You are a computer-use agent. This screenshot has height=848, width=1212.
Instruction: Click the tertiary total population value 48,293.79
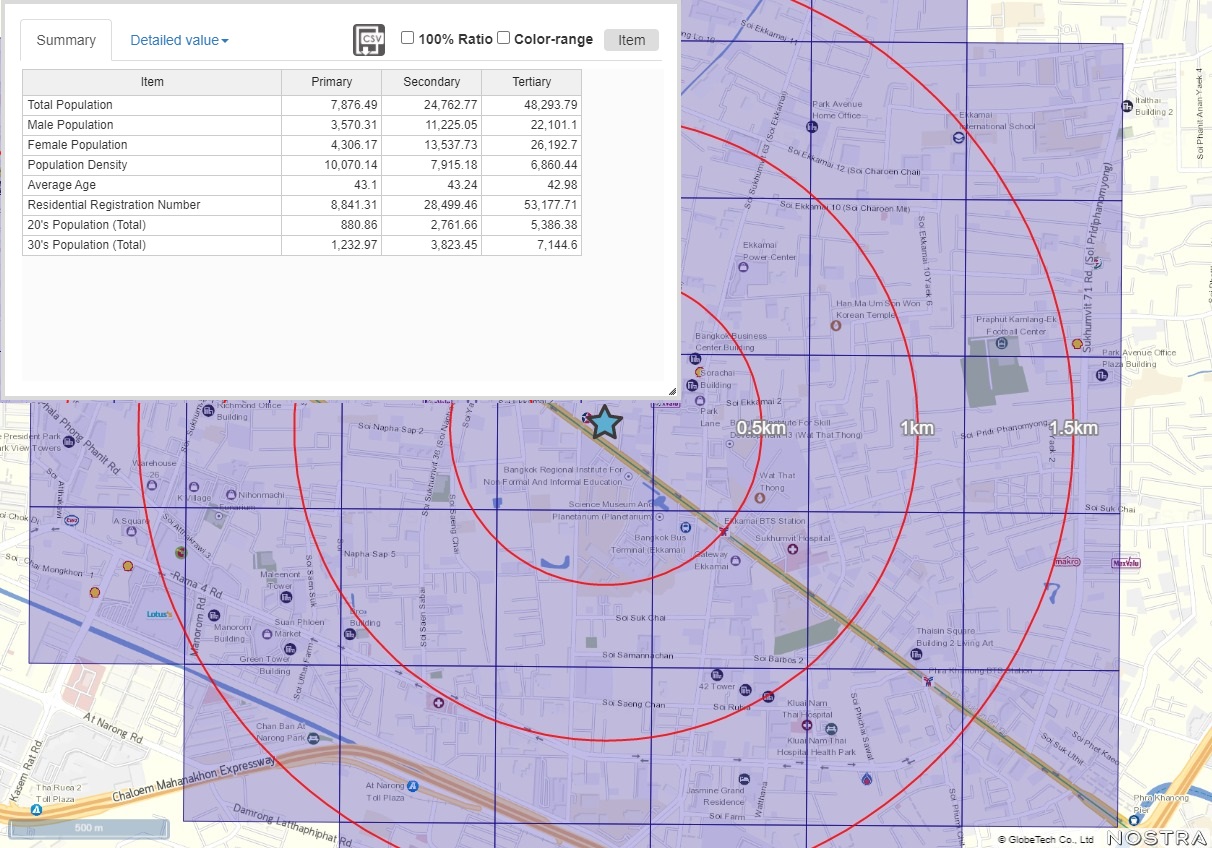pos(551,105)
